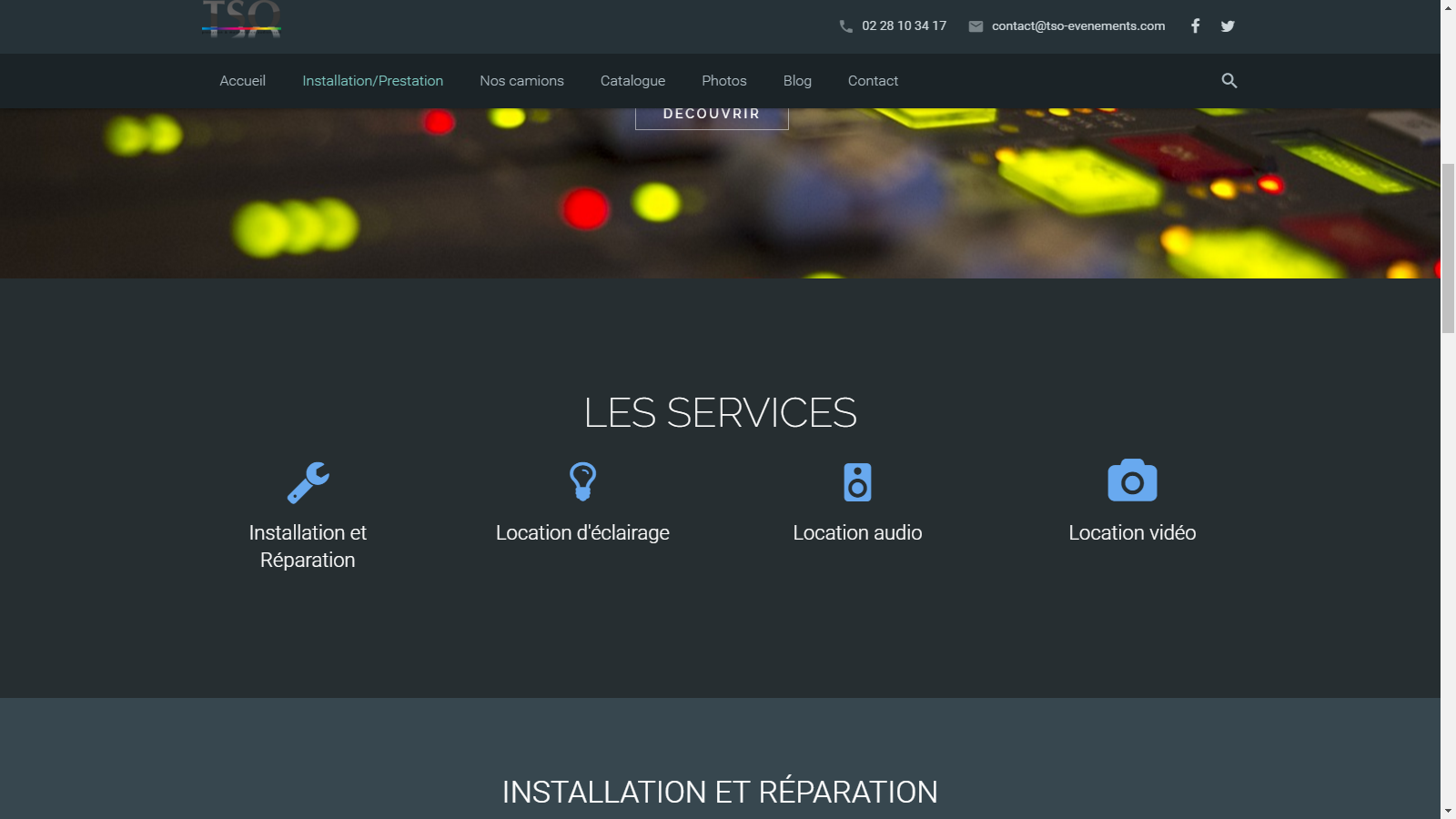Click the phone icon beside number

[845, 26]
